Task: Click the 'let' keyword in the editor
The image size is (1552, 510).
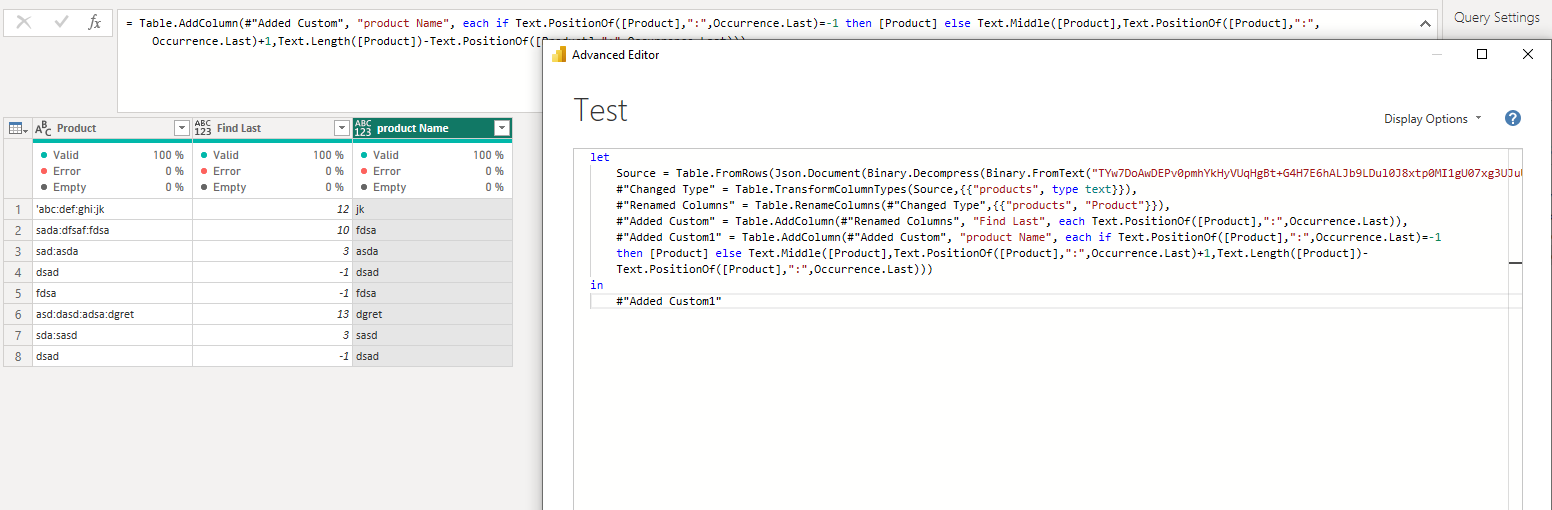Action: tap(600, 157)
